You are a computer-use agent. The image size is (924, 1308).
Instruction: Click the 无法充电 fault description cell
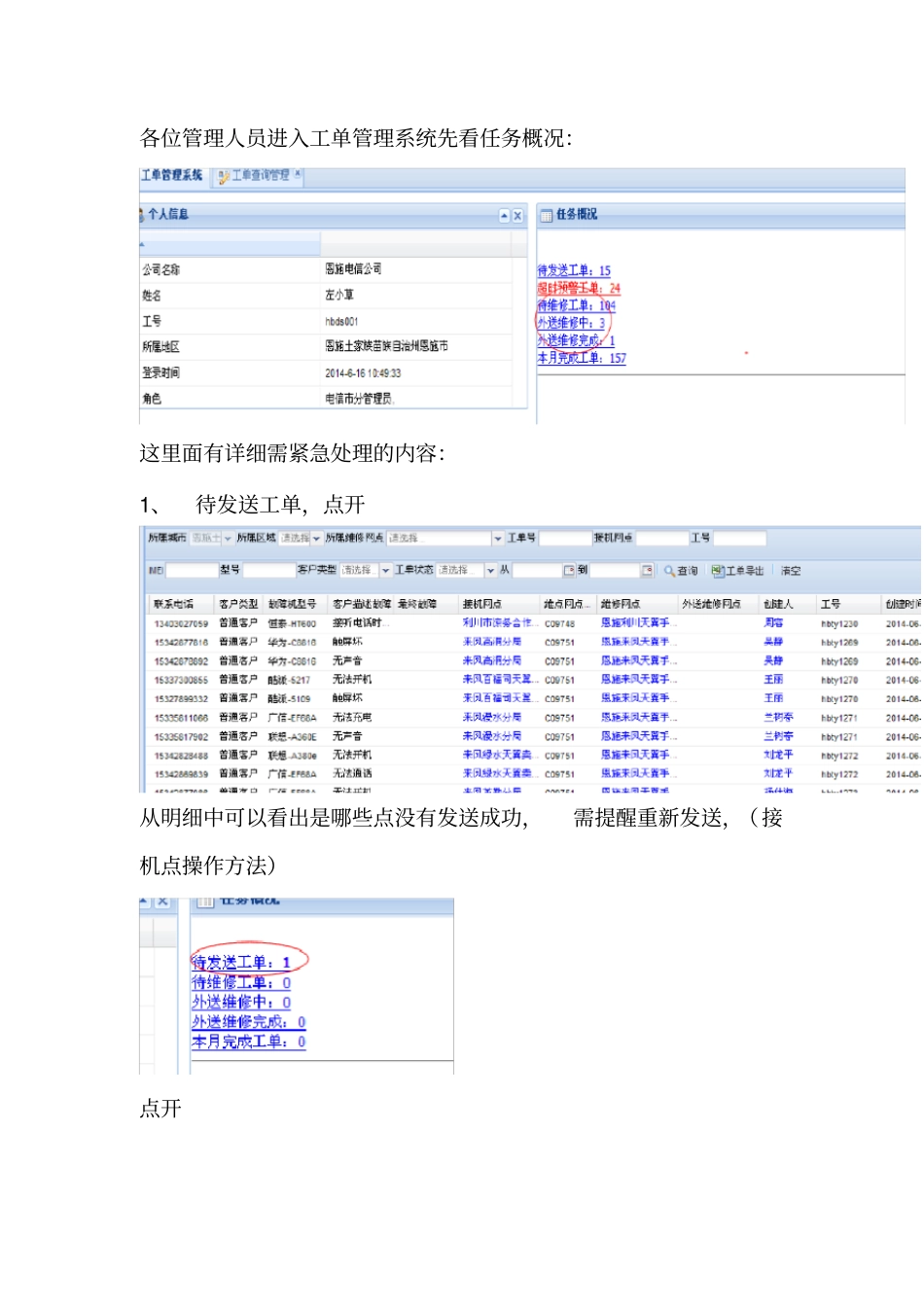351,718
